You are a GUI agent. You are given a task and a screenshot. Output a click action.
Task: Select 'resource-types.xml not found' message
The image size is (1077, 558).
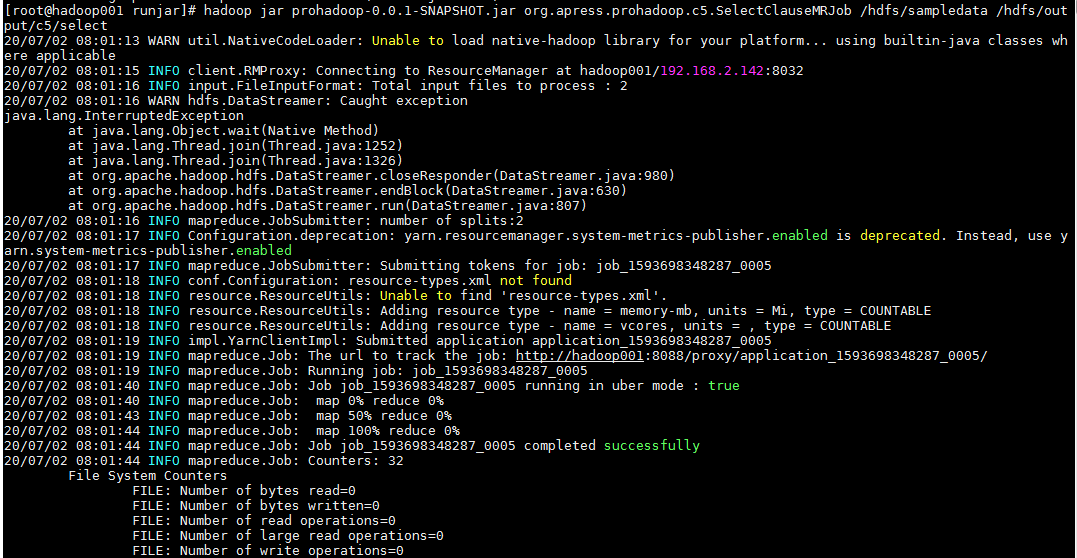click(x=460, y=280)
